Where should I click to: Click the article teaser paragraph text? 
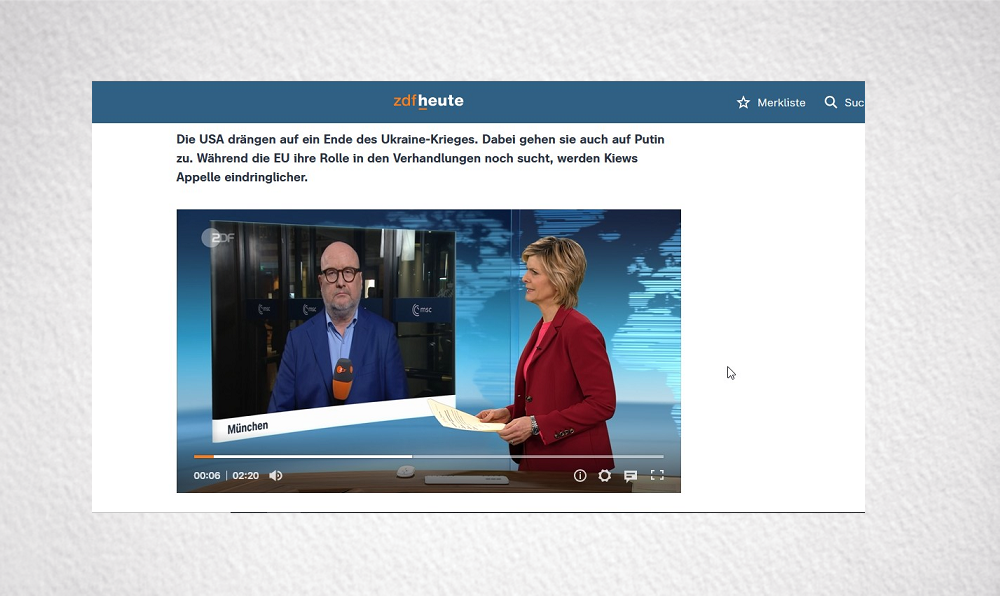pos(420,158)
